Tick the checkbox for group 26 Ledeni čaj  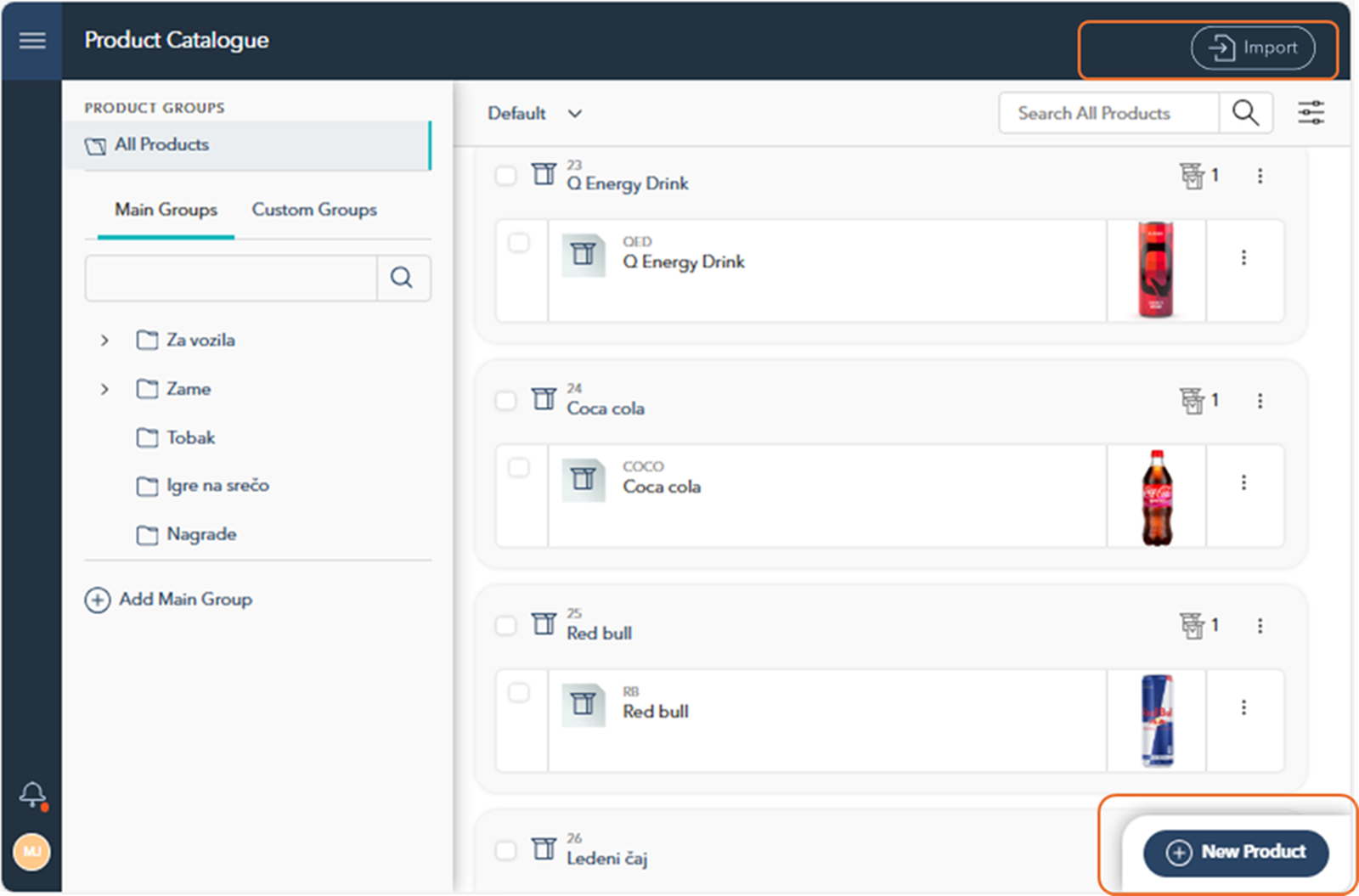pyautogui.click(x=505, y=850)
